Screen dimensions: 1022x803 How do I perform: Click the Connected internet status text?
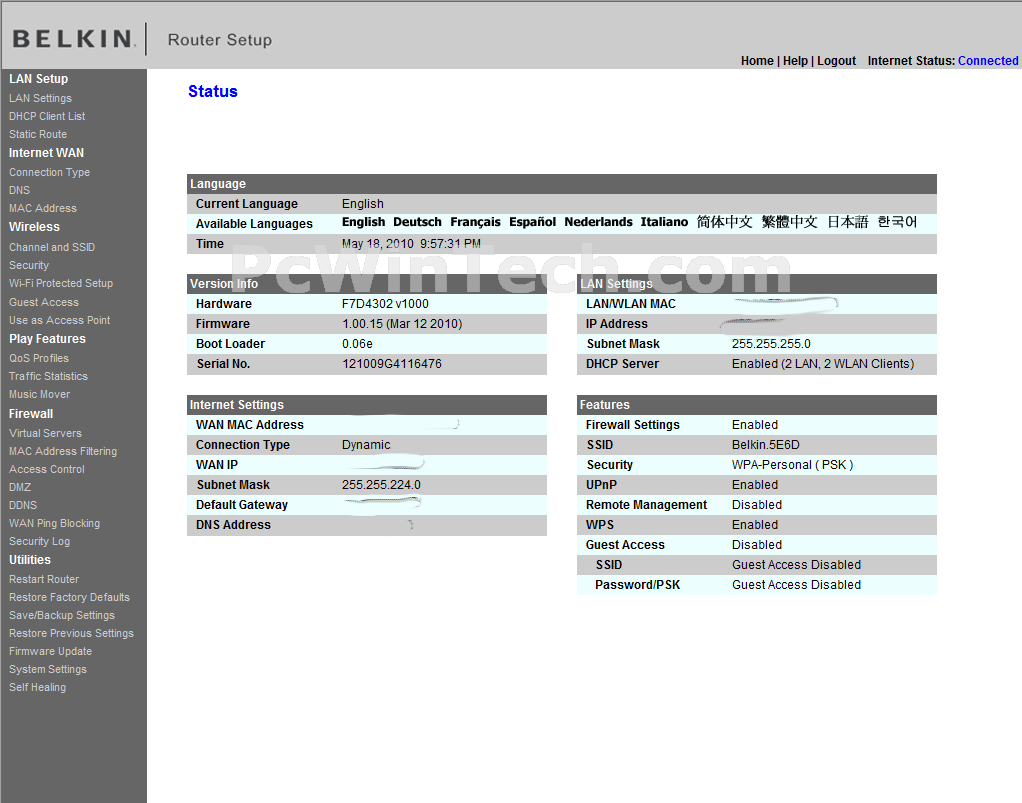(x=987, y=61)
